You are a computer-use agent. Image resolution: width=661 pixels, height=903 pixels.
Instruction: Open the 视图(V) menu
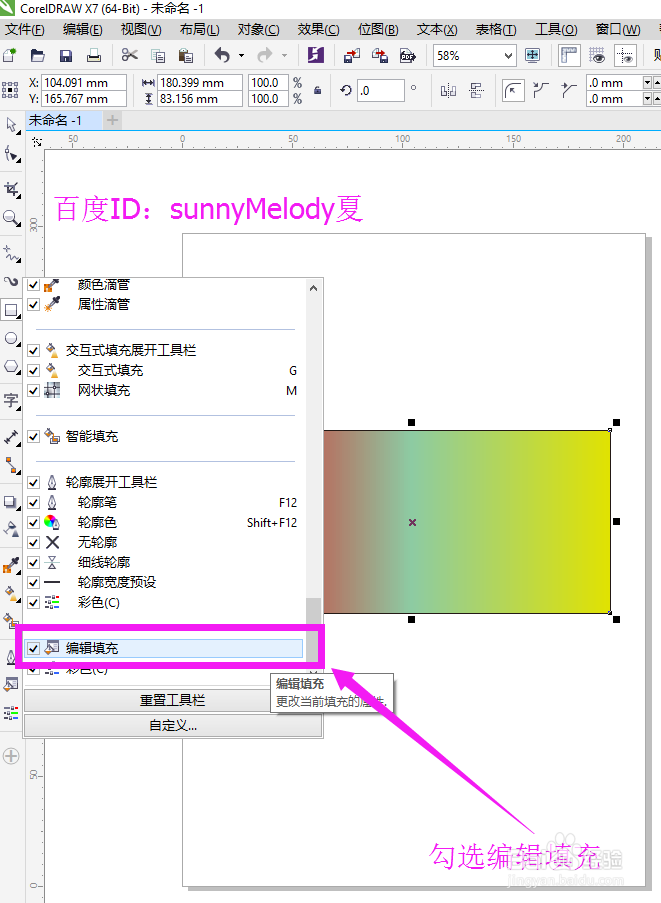pyautogui.click(x=141, y=29)
